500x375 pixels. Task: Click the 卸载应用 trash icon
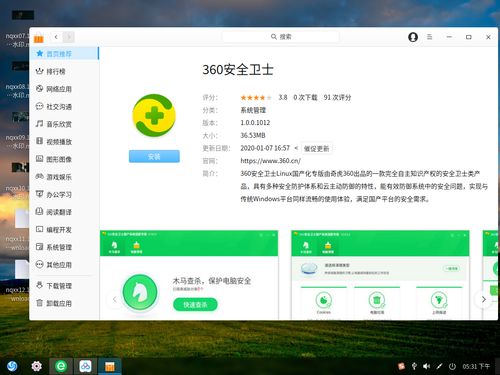[x=39, y=303]
